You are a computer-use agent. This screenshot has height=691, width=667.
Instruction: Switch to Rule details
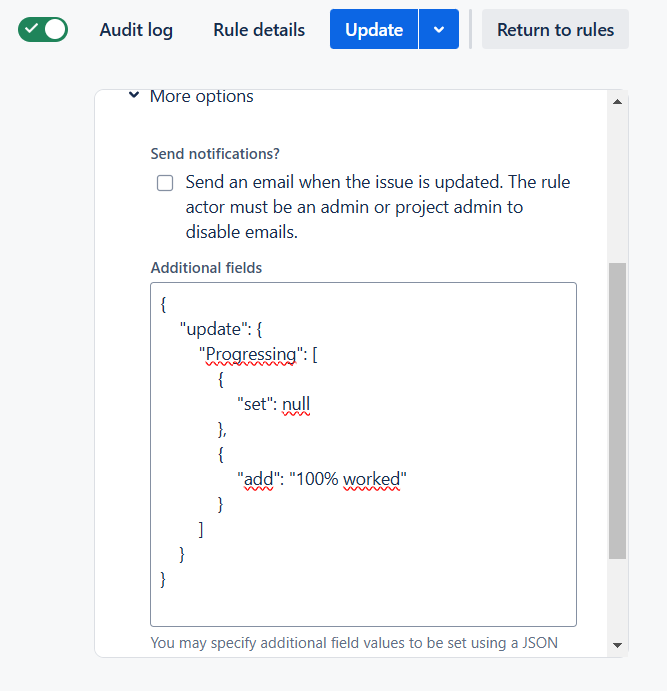(x=259, y=30)
